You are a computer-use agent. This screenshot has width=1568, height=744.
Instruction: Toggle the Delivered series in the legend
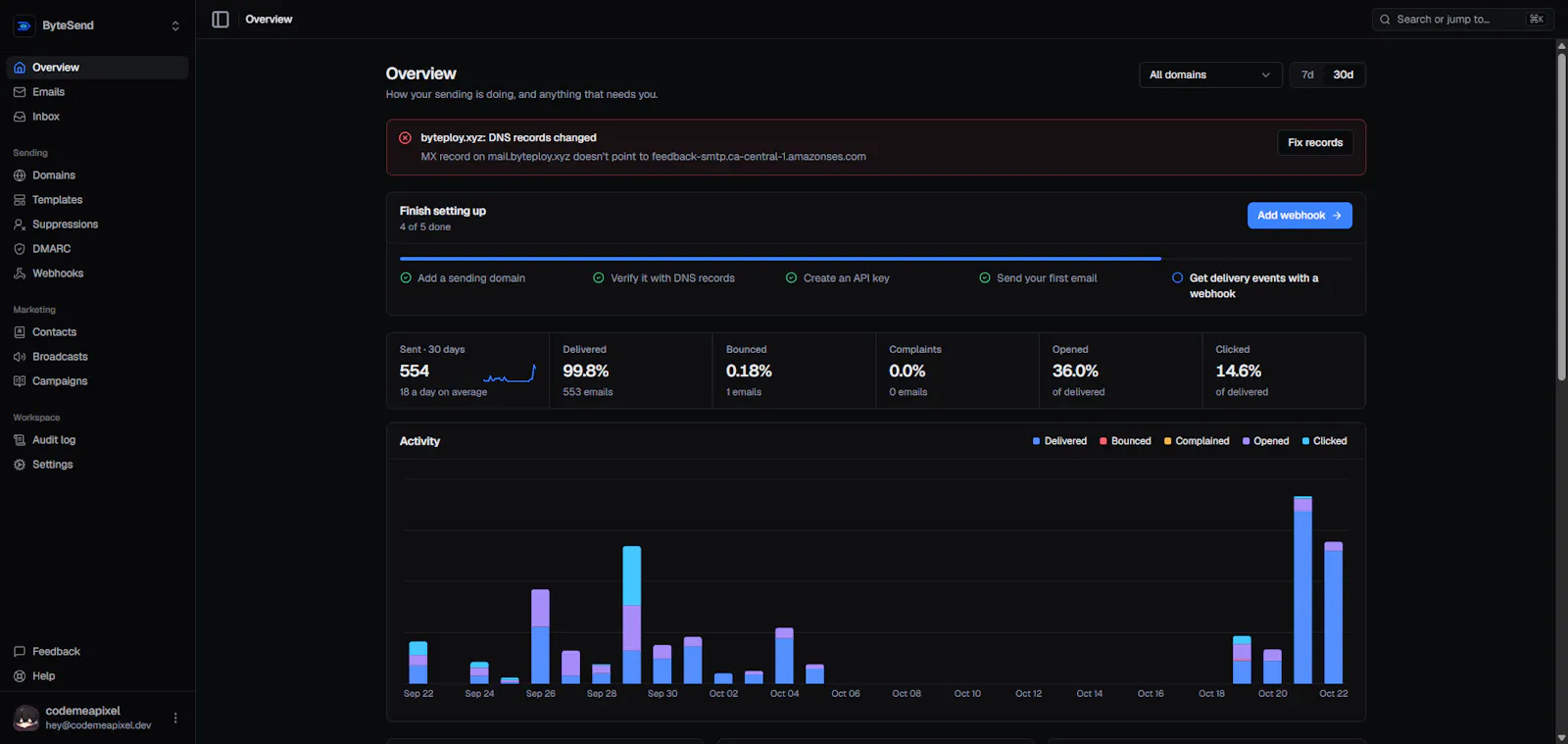(1059, 441)
